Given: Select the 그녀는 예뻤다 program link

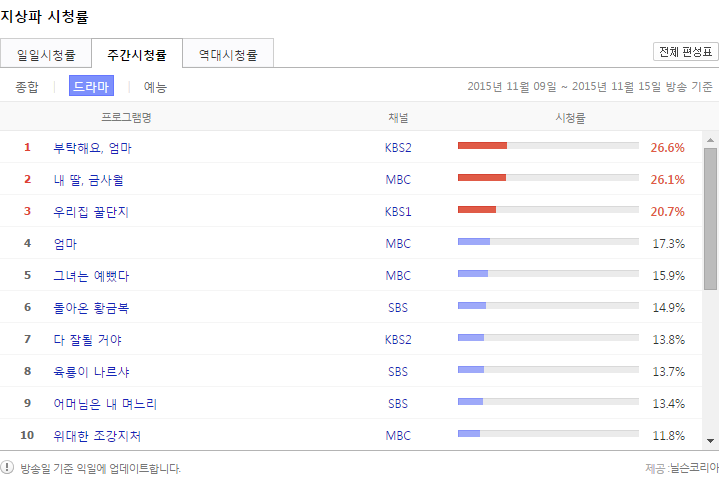Looking at the screenshot, I should (x=91, y=276).
